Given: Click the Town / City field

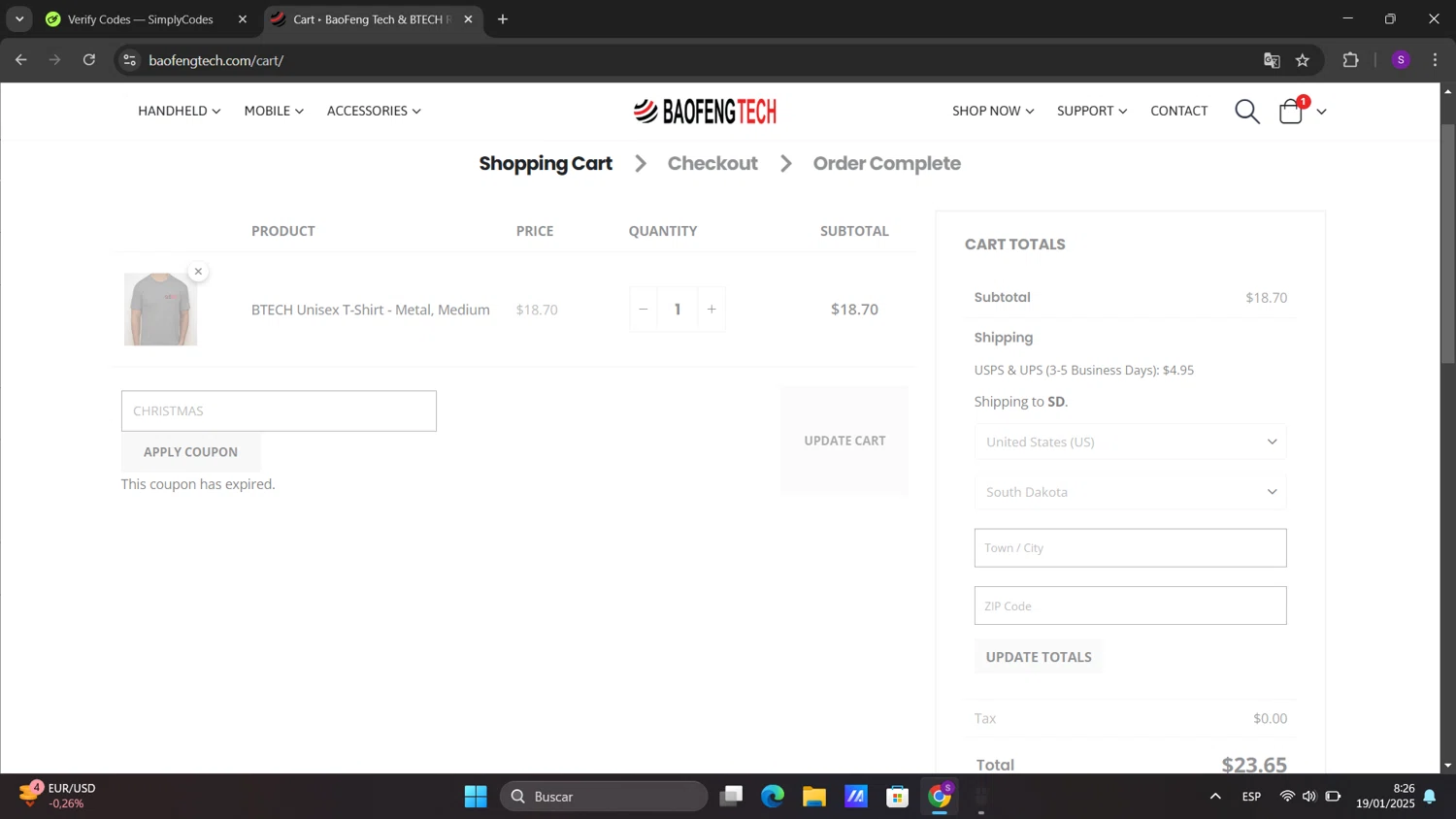Looking at the screenshot, I should [x=1131, y=548].
